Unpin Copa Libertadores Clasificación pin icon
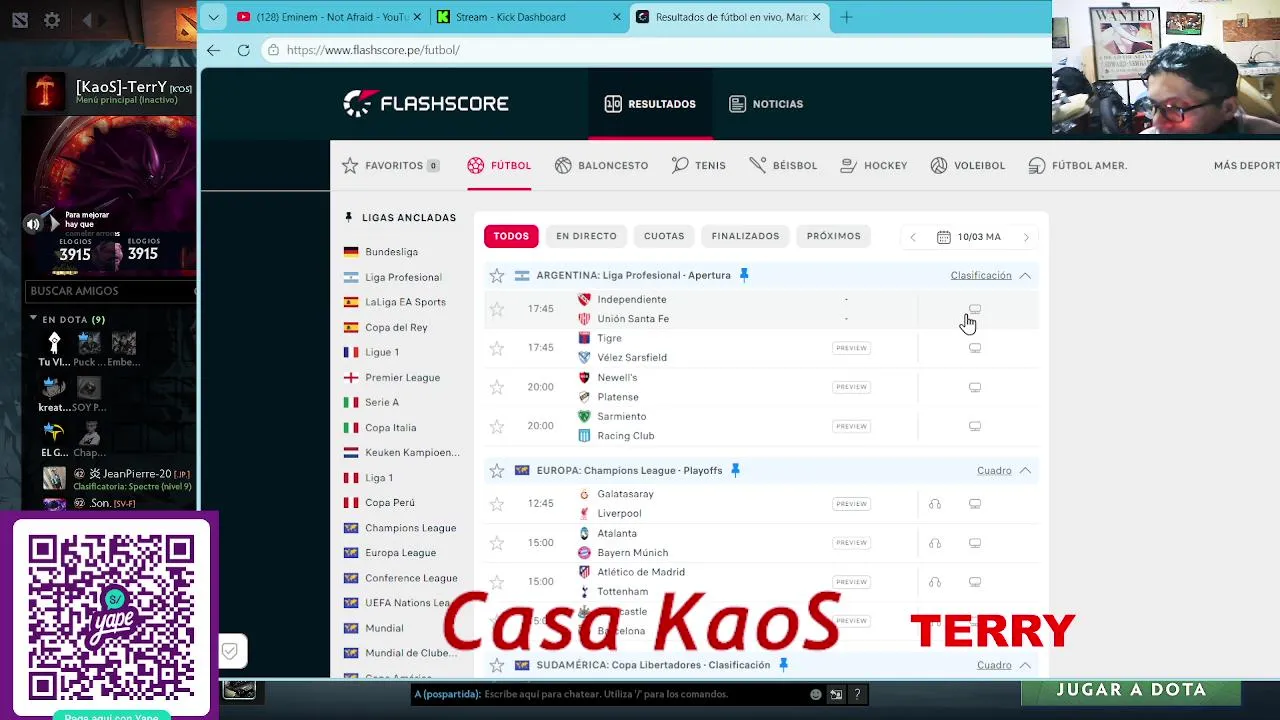Image resolution: width=1280 pixels, height=720 pixels. pos(783,665)
